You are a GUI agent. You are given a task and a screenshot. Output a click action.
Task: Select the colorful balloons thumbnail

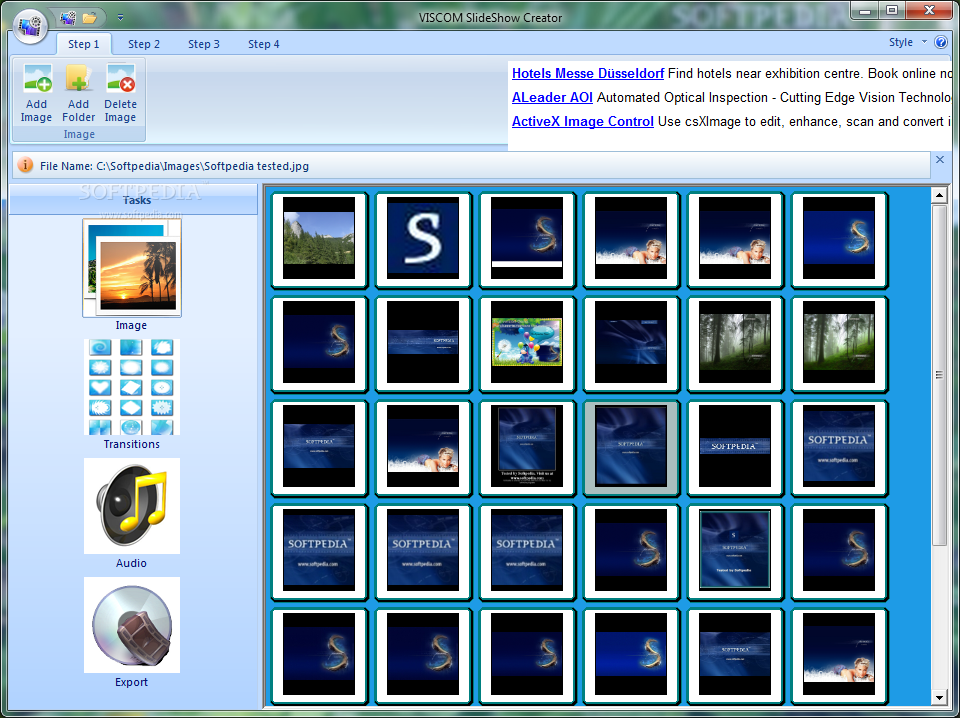pyautogui.click(x=527, y=343)
